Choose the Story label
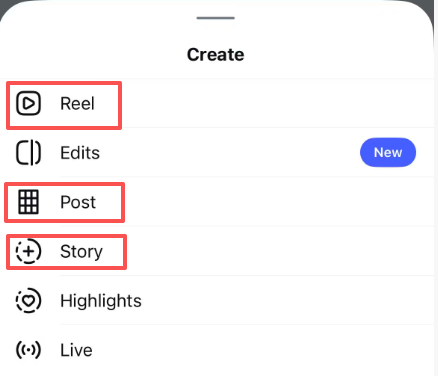This screenshot has width=438, height=376. tap(81, 252)
